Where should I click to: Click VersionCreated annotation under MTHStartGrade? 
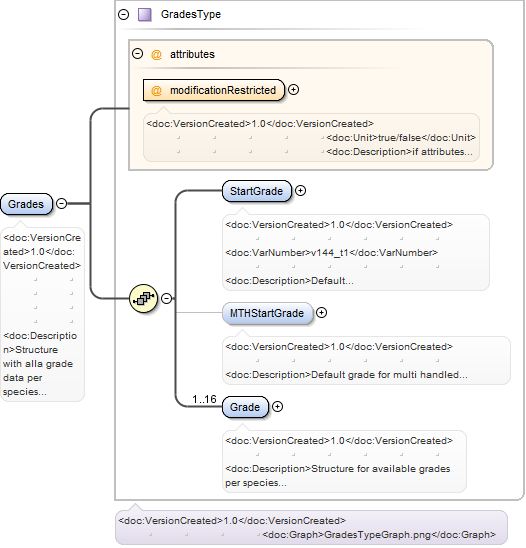[339, 347]
